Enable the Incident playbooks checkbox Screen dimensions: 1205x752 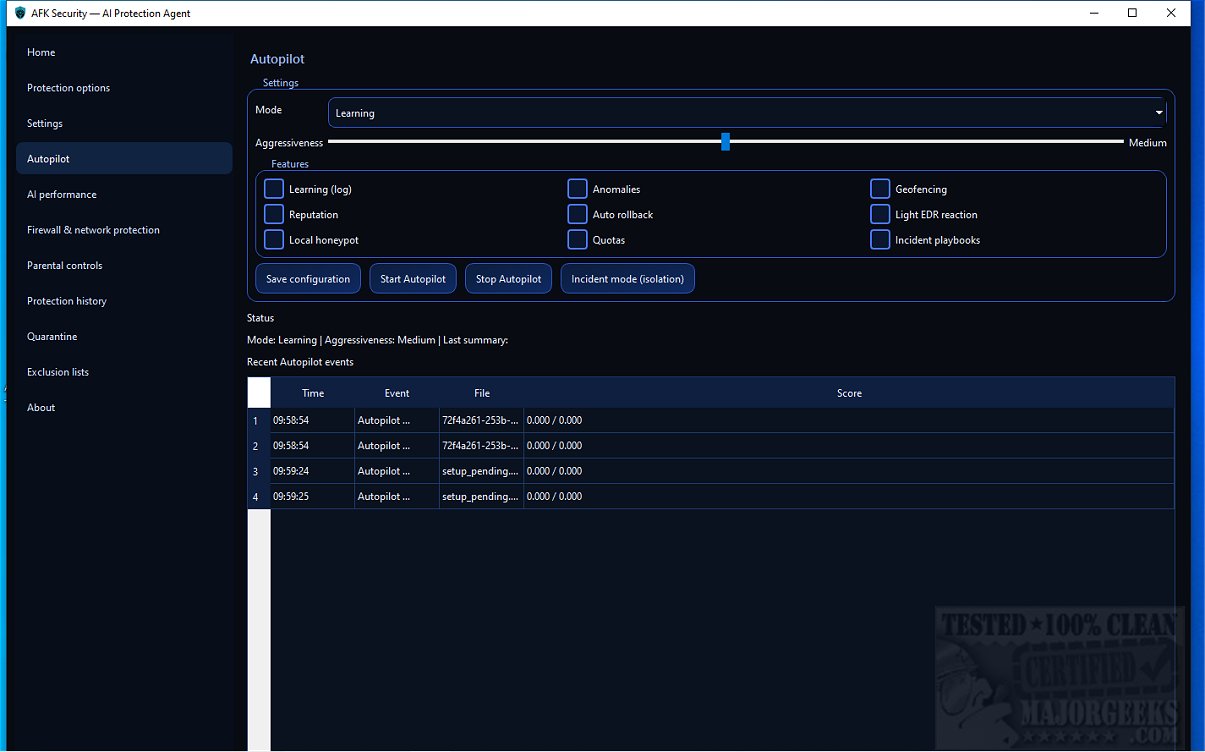(x=880, y=240)
